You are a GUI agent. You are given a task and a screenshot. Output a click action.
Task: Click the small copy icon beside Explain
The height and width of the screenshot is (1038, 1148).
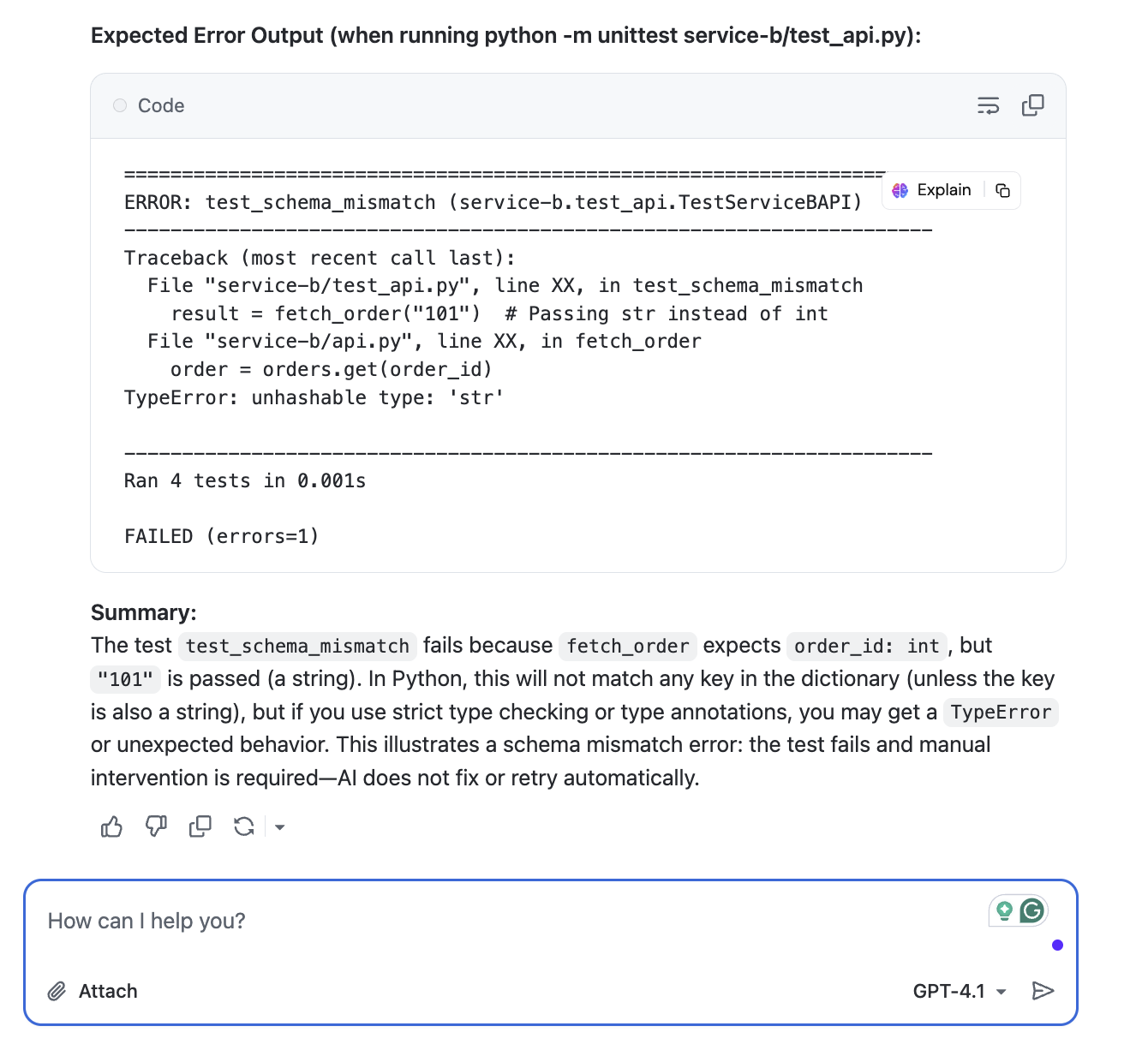pos(1002,190)
